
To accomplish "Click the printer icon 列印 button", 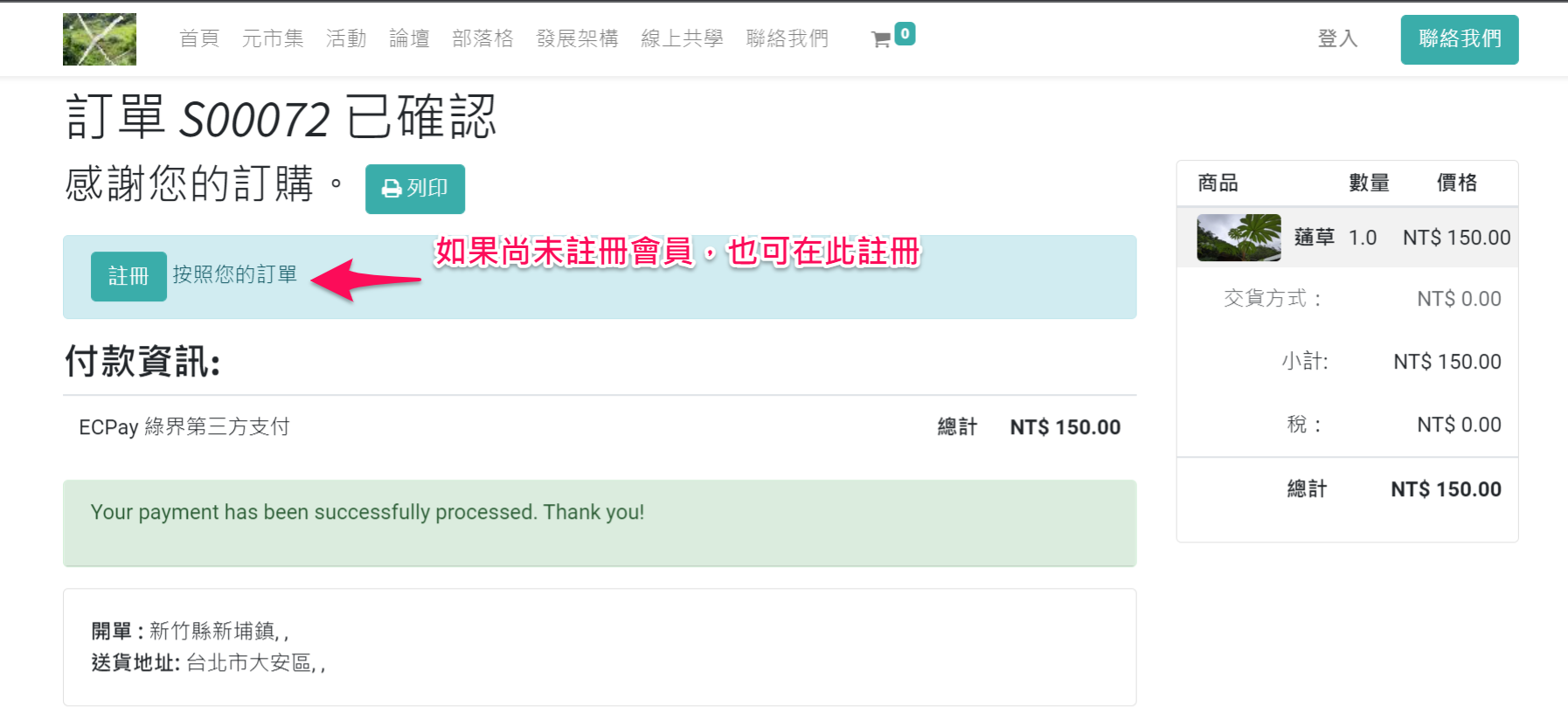I will (414, 189).
